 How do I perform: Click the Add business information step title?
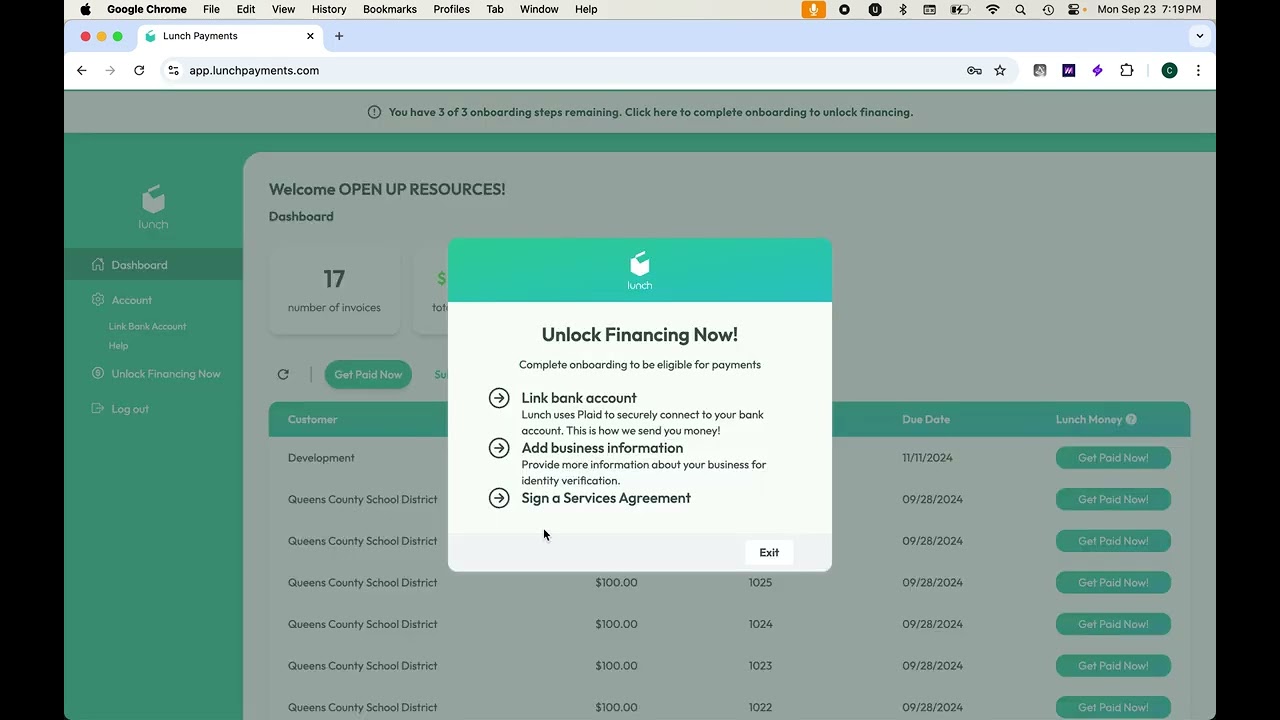pyautogui.click(x=602, y=448)
